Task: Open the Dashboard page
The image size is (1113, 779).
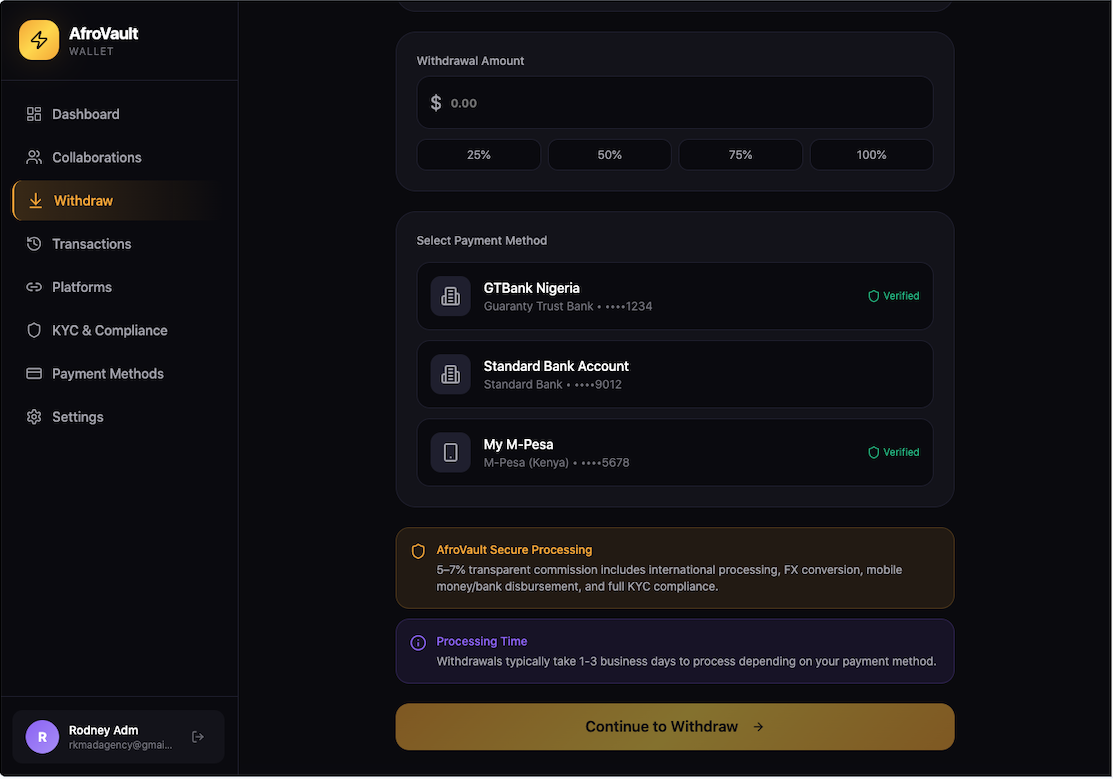Action: tap(85, 114)
